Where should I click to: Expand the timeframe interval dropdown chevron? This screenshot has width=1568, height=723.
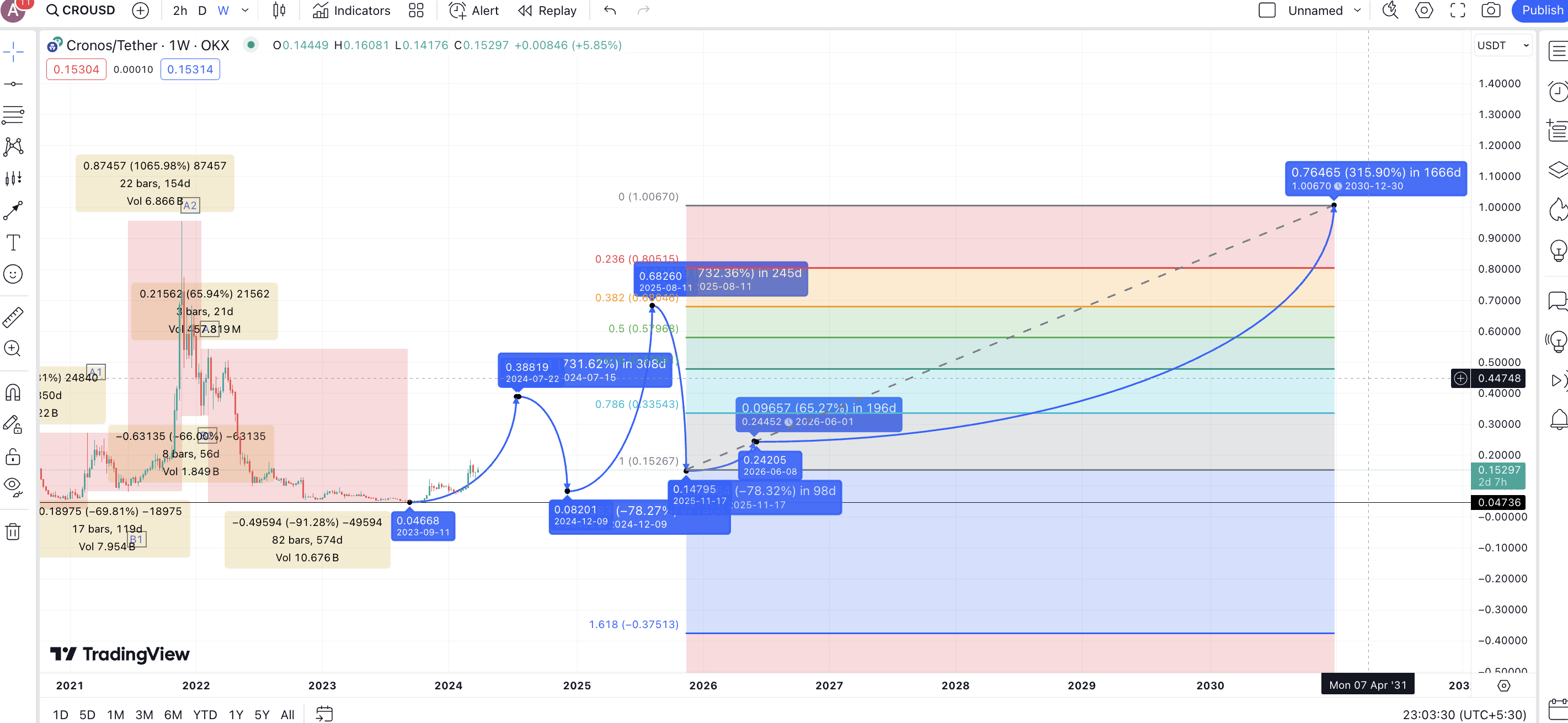pos(246,10)
